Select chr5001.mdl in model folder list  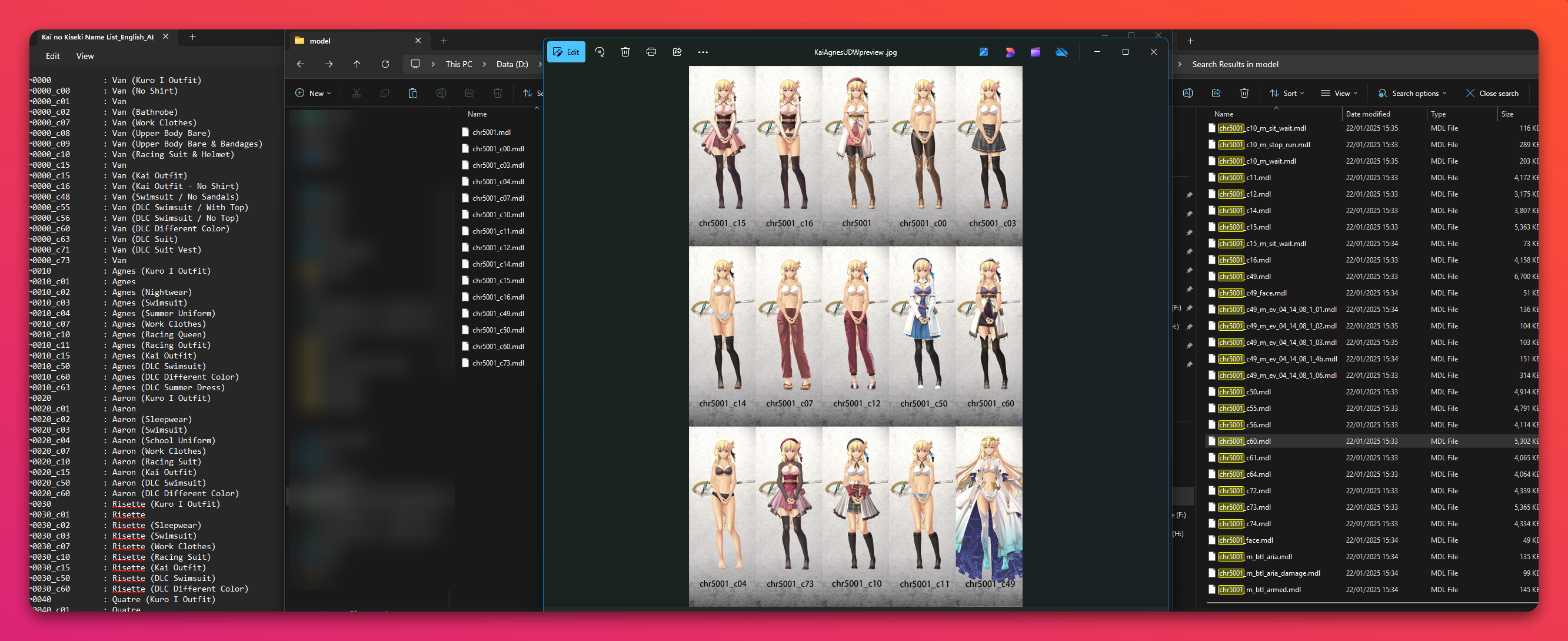click(x=491, y=132)
